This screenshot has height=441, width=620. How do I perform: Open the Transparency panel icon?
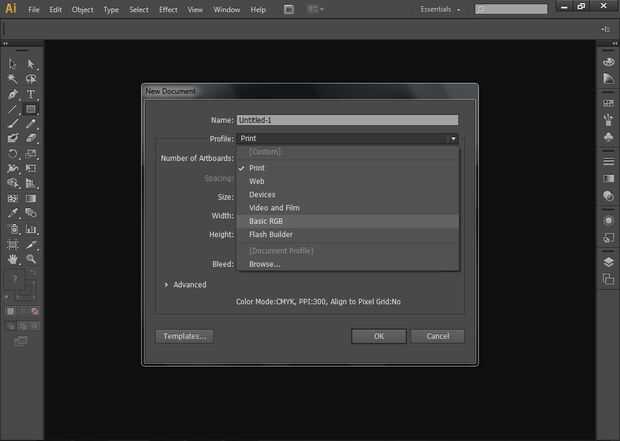[609, 195]
